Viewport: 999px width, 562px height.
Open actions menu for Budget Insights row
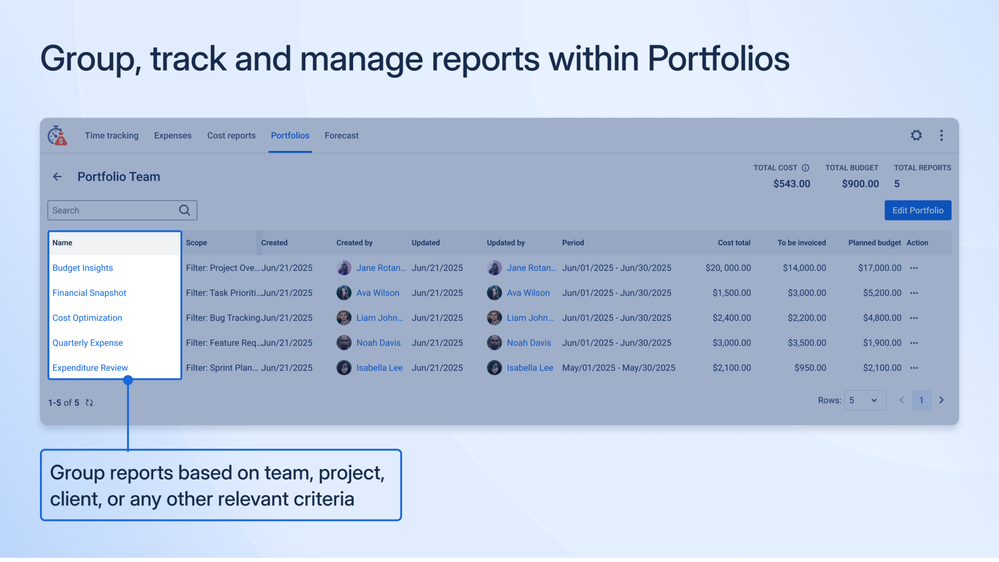click(x=914, y=268)
